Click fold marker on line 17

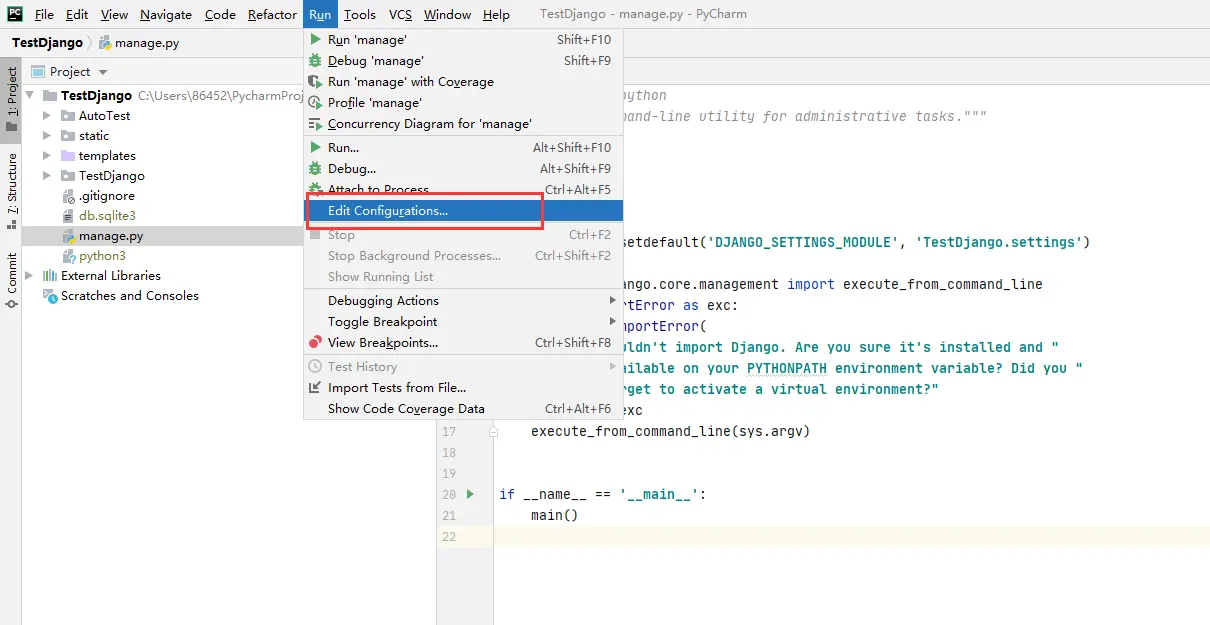coord(493,432)
